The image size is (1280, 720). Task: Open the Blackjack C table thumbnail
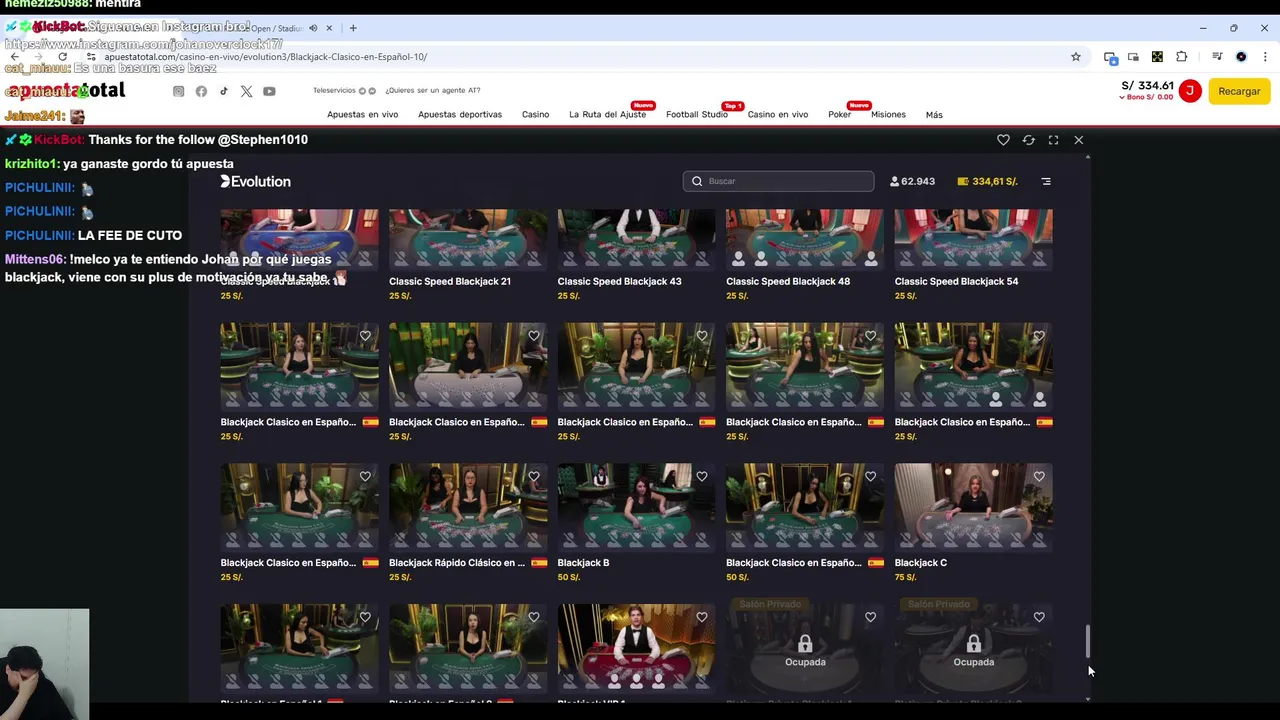coord(973,506)
